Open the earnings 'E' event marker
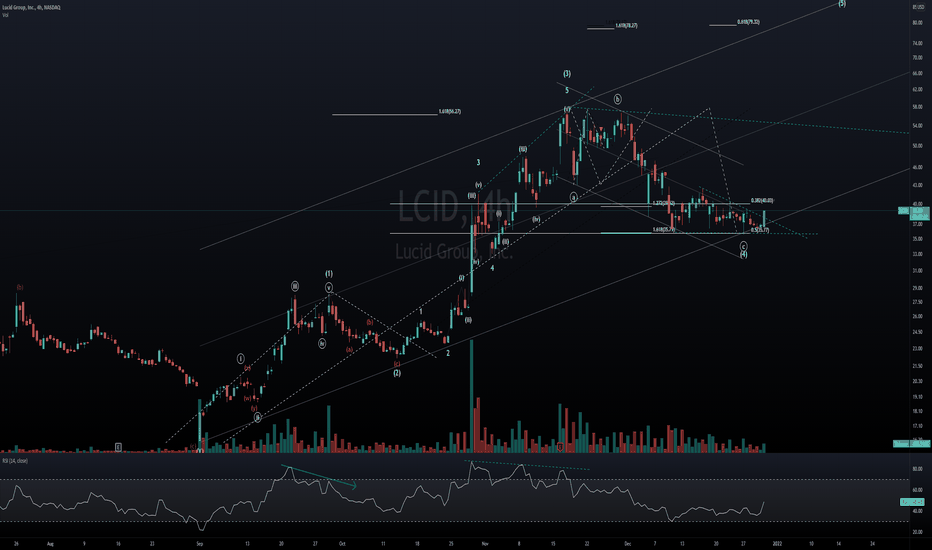This screenshot has width=932, height=550. click(118, 447)
